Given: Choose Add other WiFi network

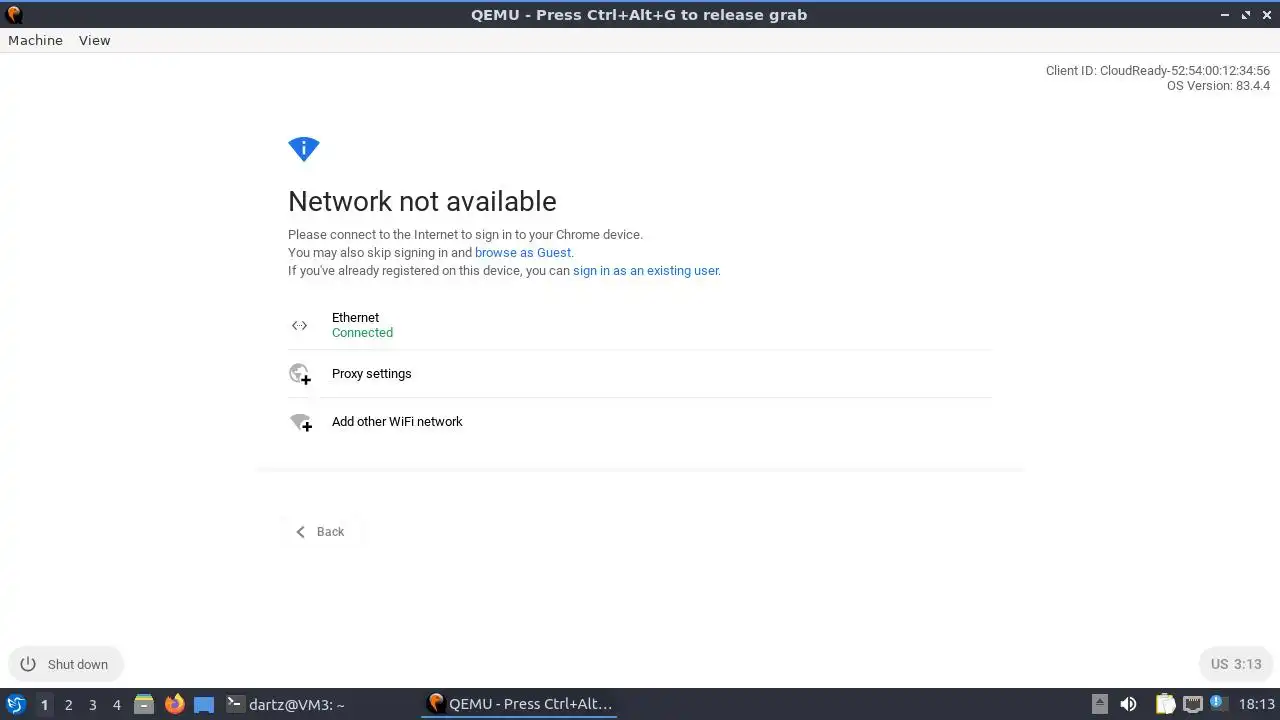Looking at the screenshot, I should (640, 422).
